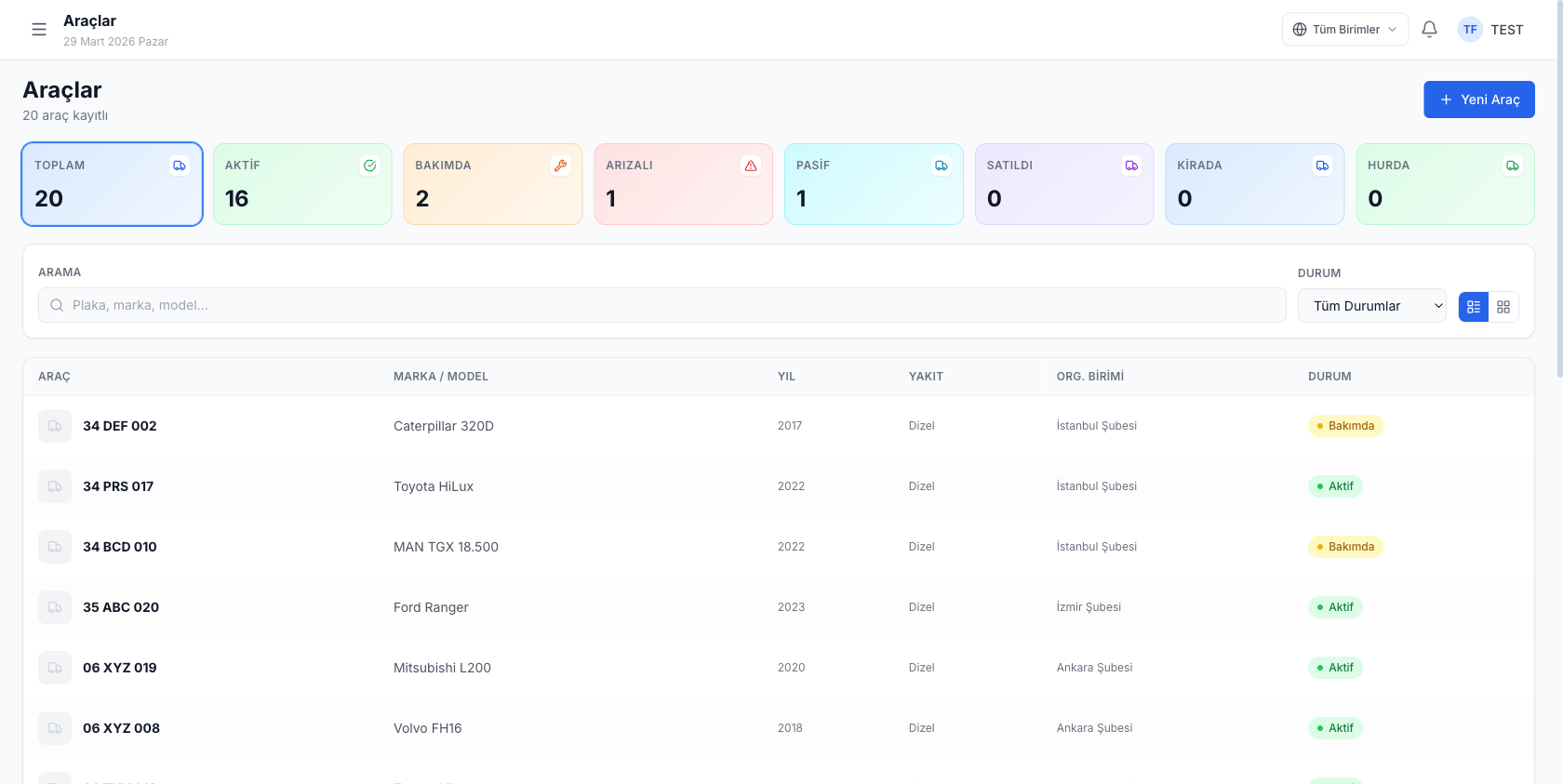
Task: Switch to list view layout
Action: [x=1474, y=307]
